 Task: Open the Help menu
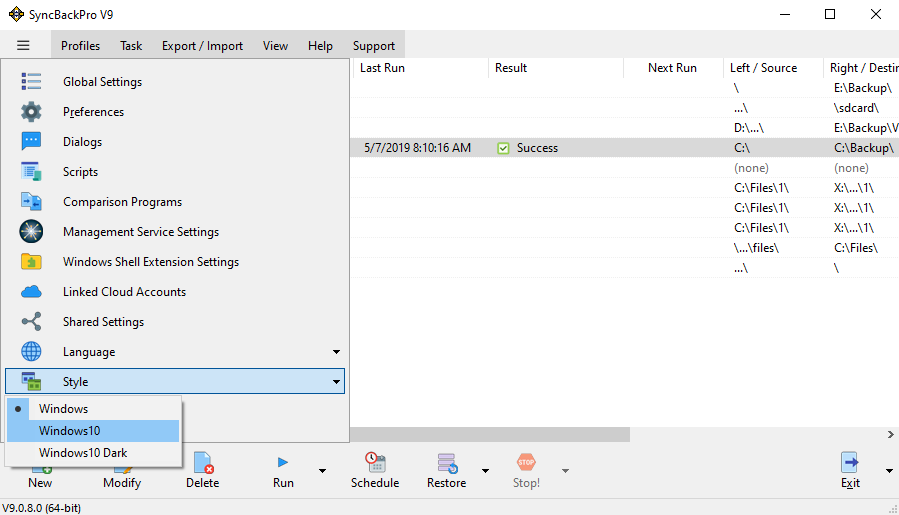(320, 45)
